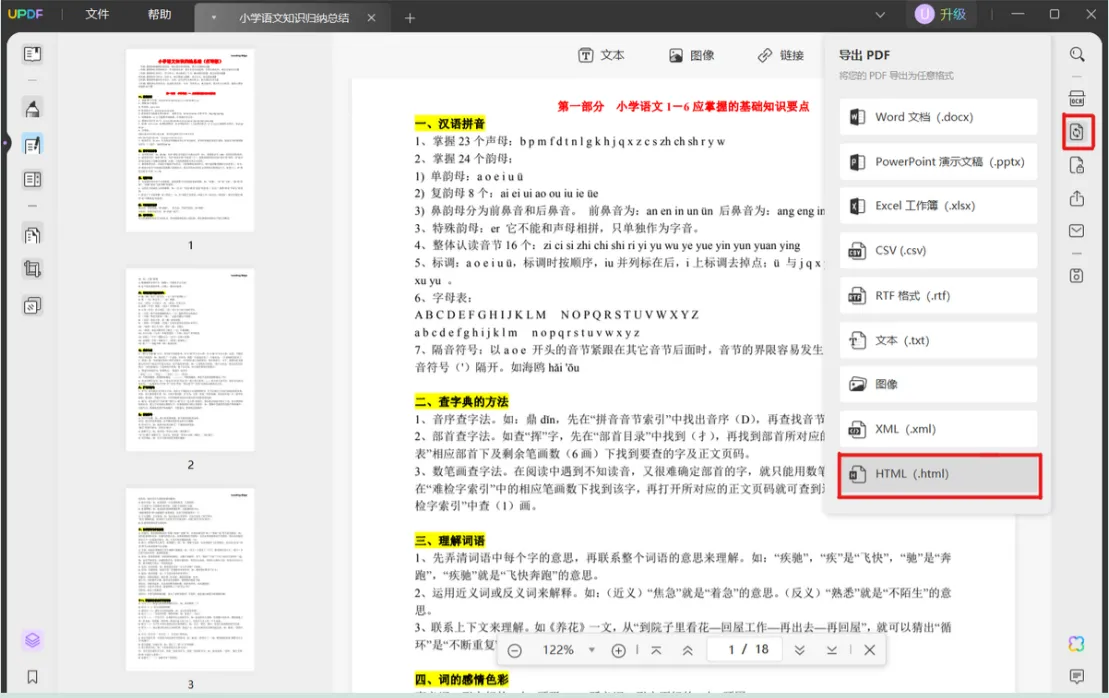Add a new tab with the plus button
This screenshot has height=698, width=1109.
click(410, 18)
